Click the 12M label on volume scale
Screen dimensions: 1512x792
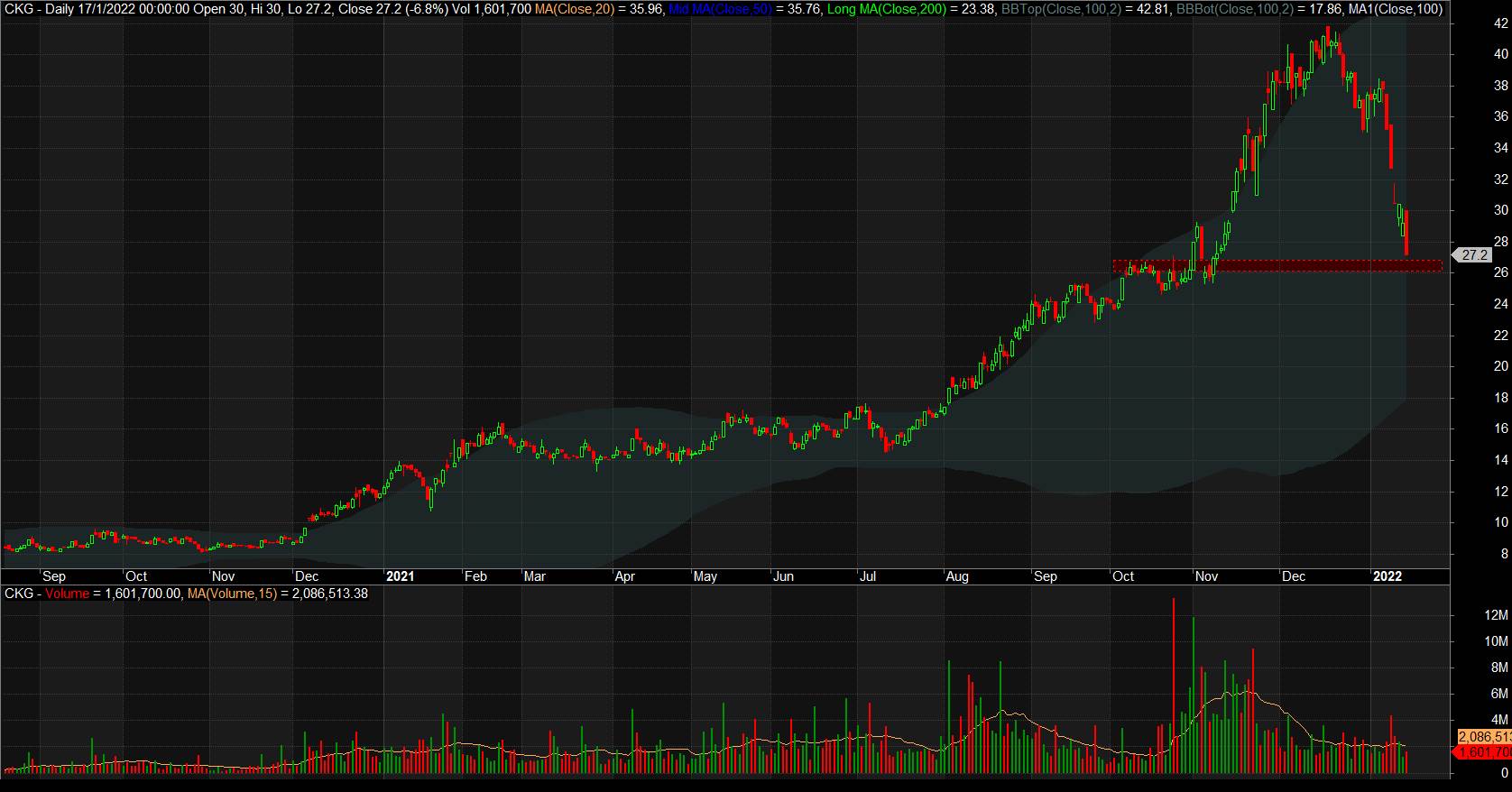[x=1498, y=615]
